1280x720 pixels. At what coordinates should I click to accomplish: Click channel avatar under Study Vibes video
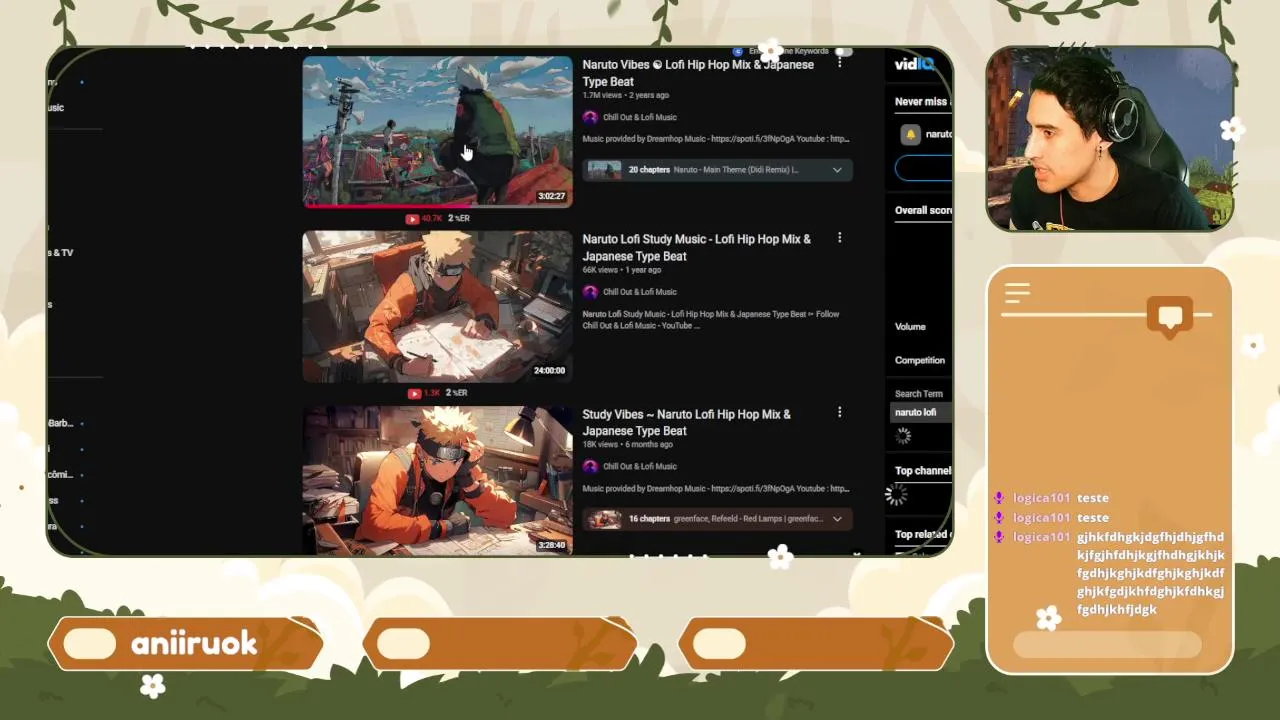coord(590,466)
